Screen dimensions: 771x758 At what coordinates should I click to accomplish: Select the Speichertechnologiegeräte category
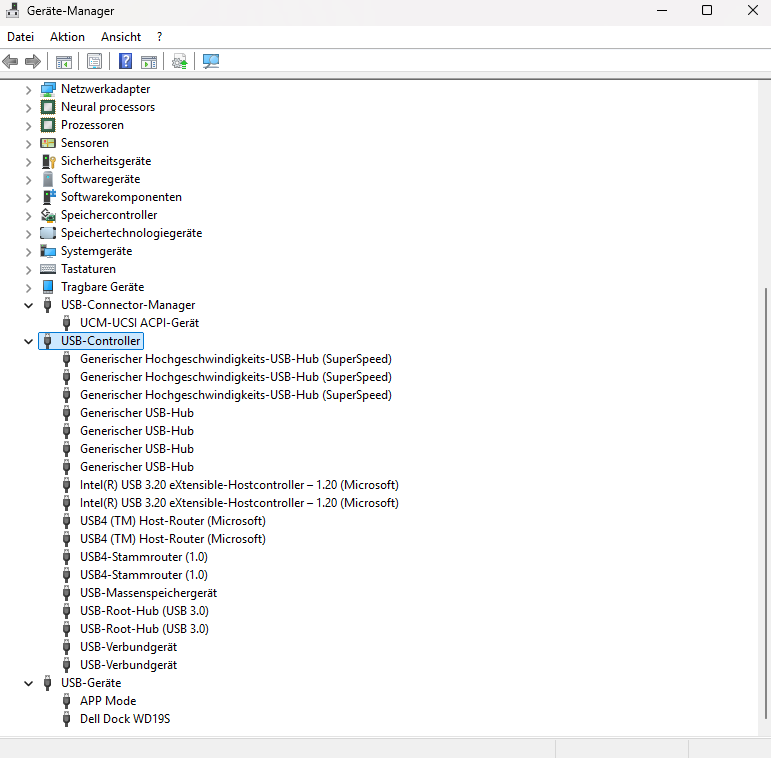[x=131, y=233]
